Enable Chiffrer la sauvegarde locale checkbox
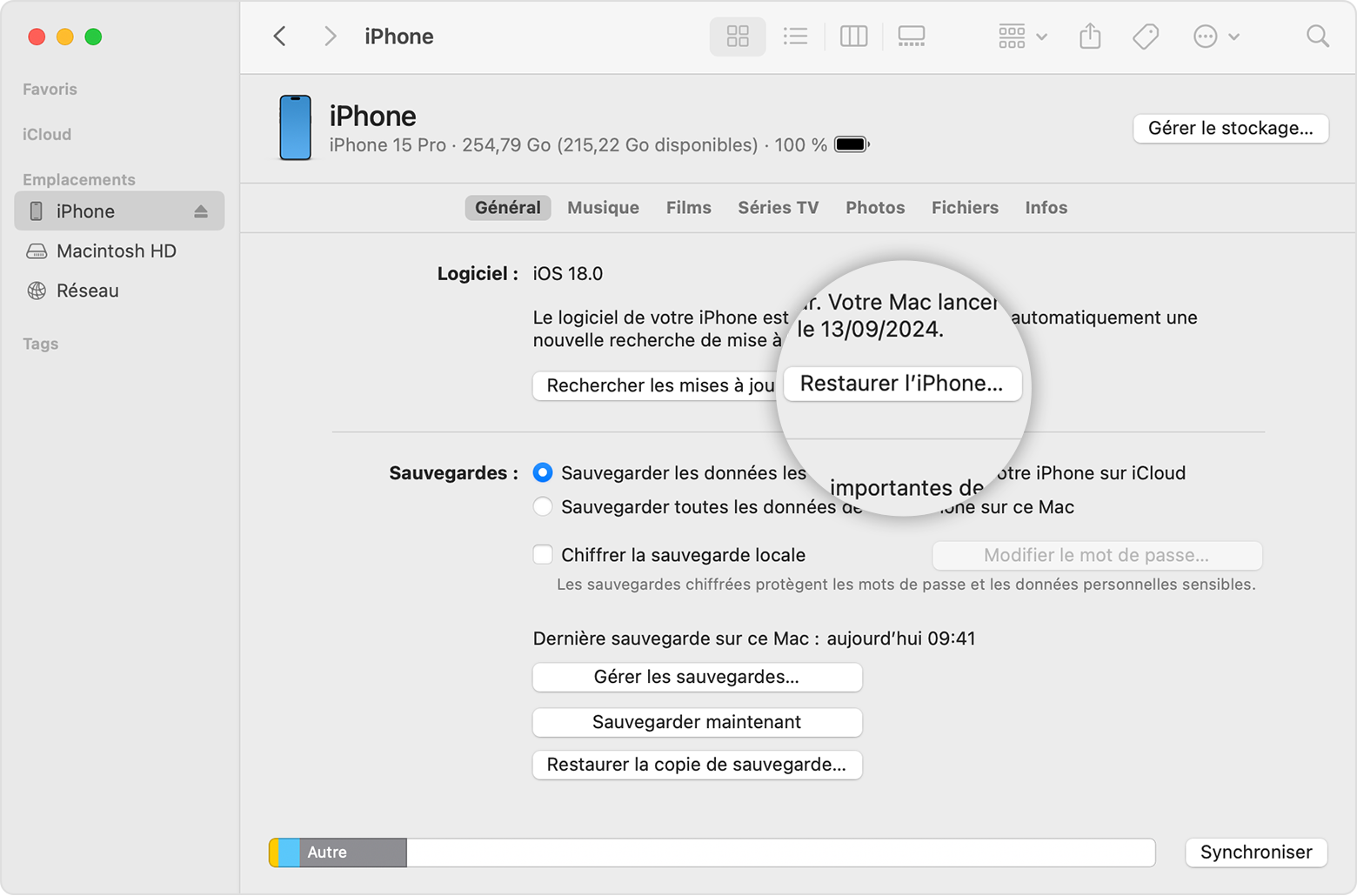Viewport: 1357px width, 896px height. [543, 555]
